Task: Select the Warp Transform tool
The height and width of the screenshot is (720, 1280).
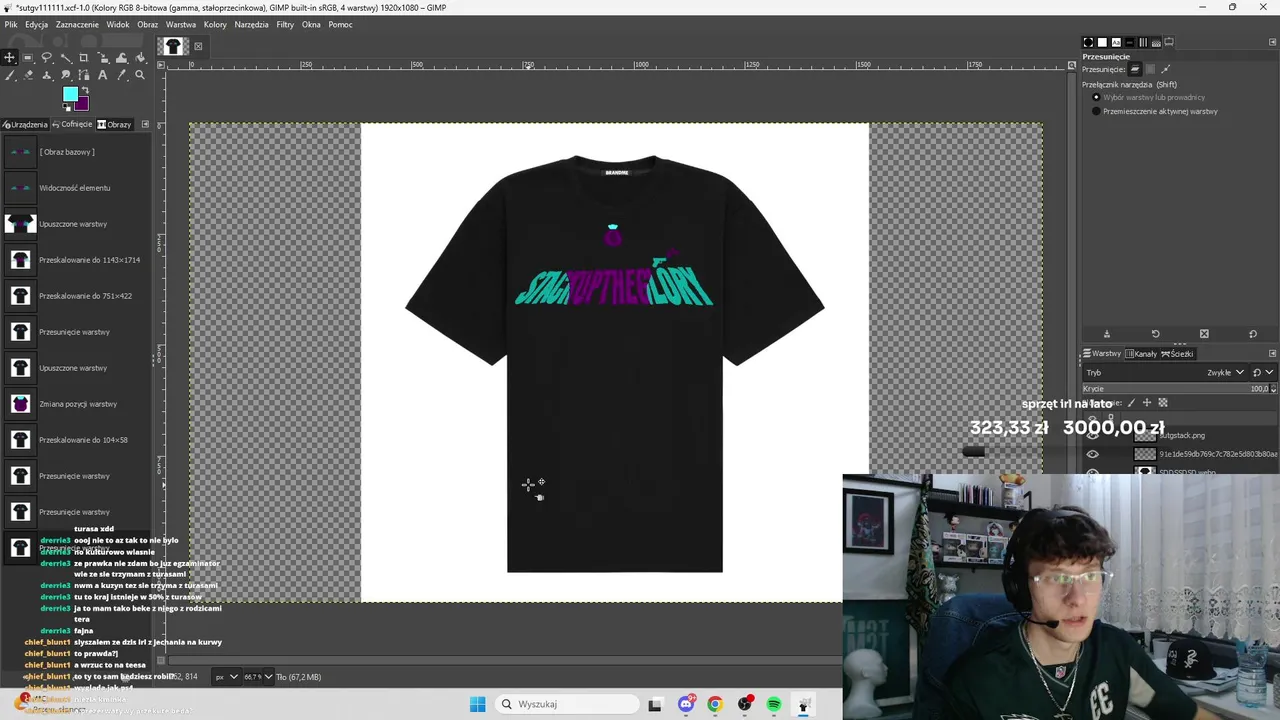Action: click(121, 58)
